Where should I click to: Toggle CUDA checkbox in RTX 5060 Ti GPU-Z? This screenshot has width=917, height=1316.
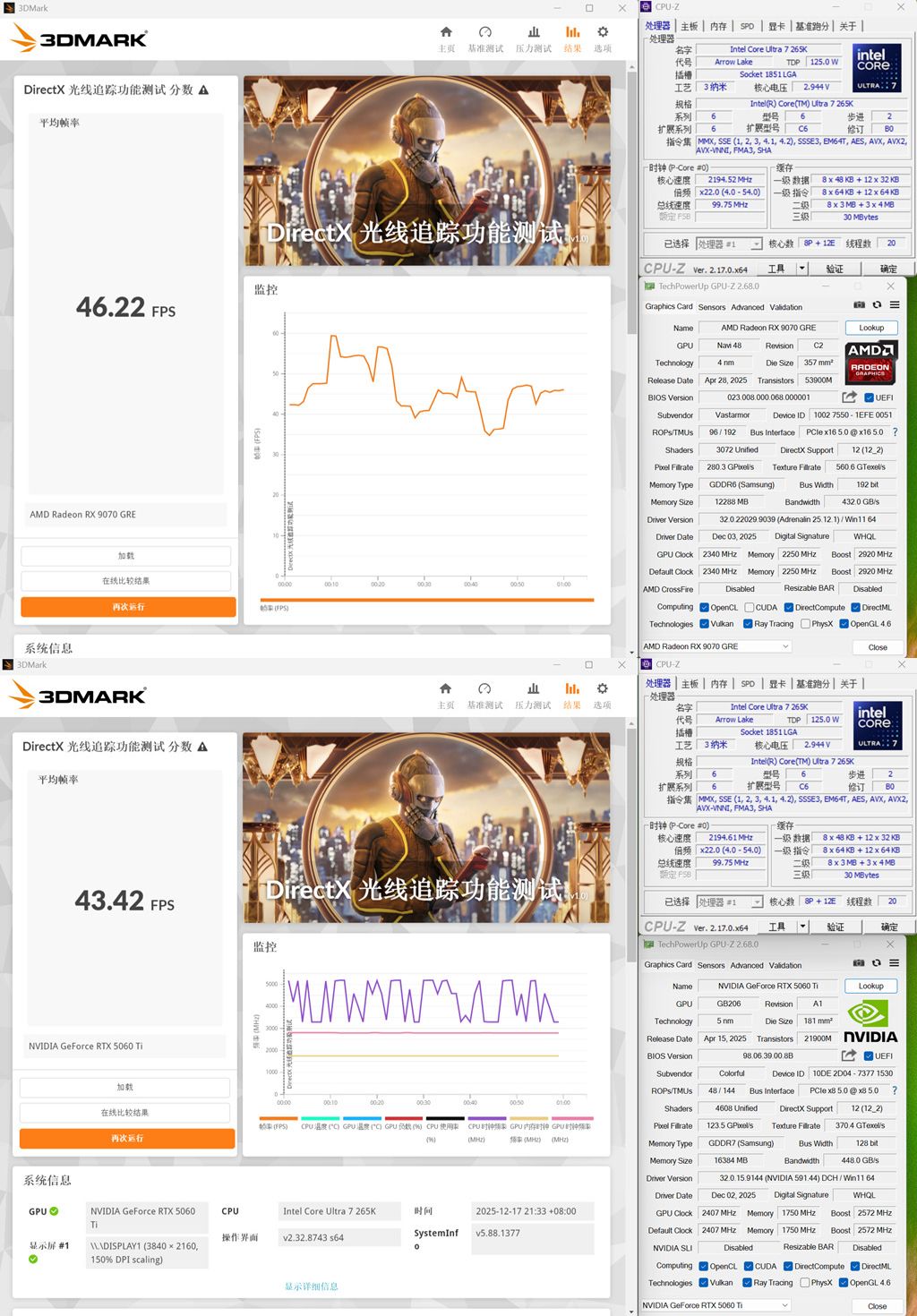point(748,1266)
